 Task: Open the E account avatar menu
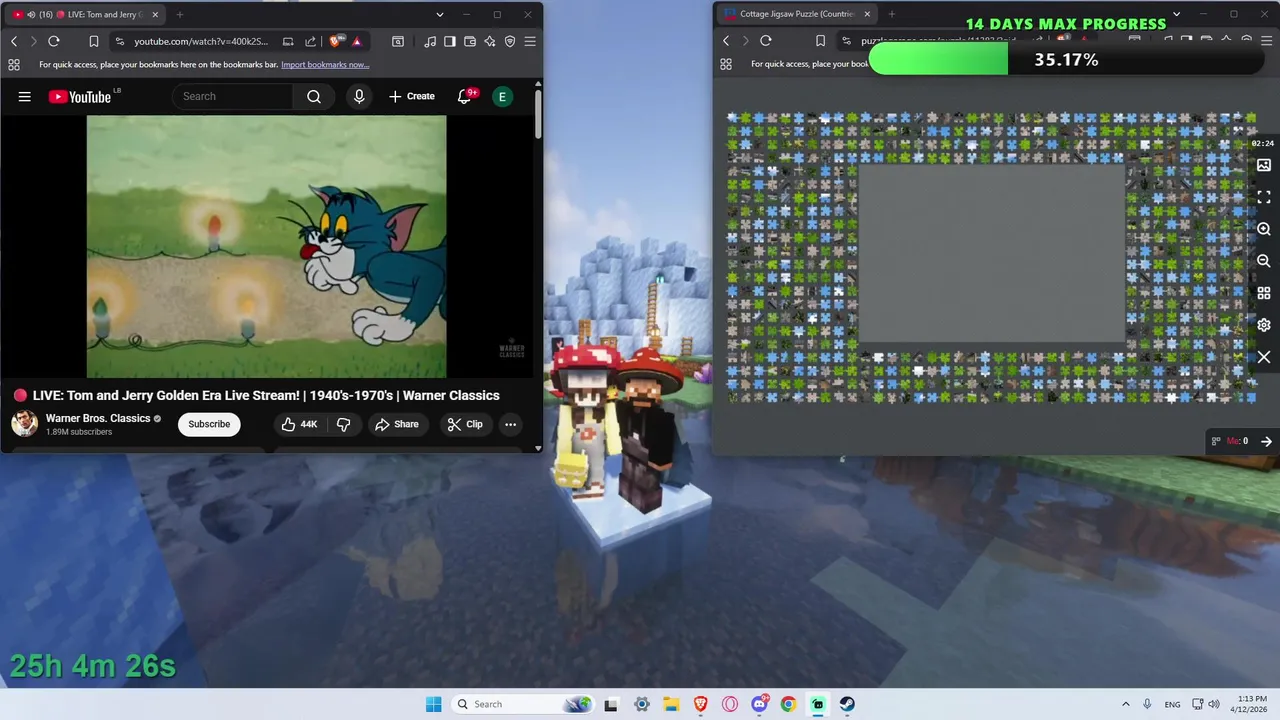click(x=502, y=96)
